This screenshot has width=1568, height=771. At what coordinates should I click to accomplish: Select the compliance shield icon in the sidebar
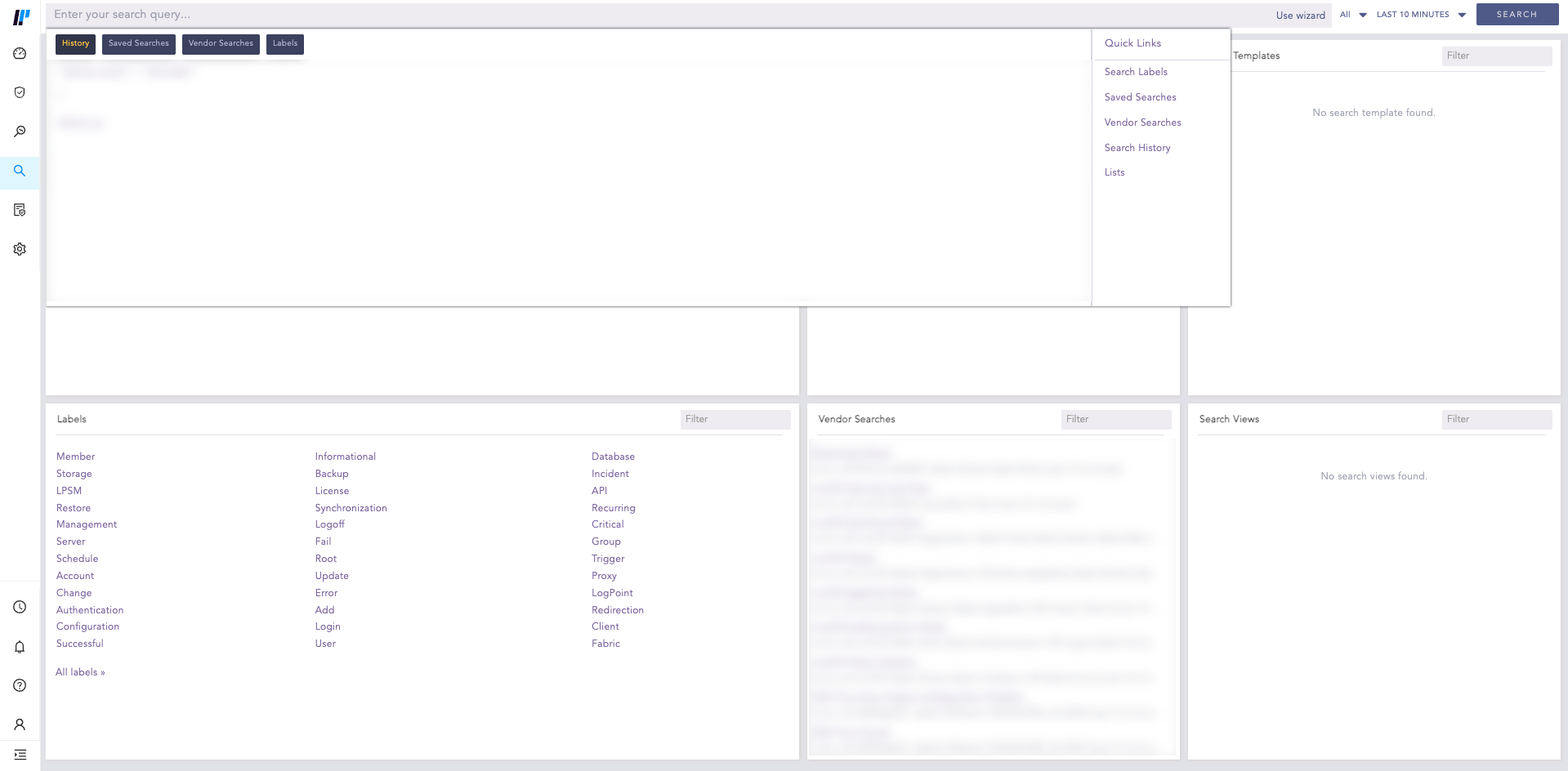click(x=19, y=91)
